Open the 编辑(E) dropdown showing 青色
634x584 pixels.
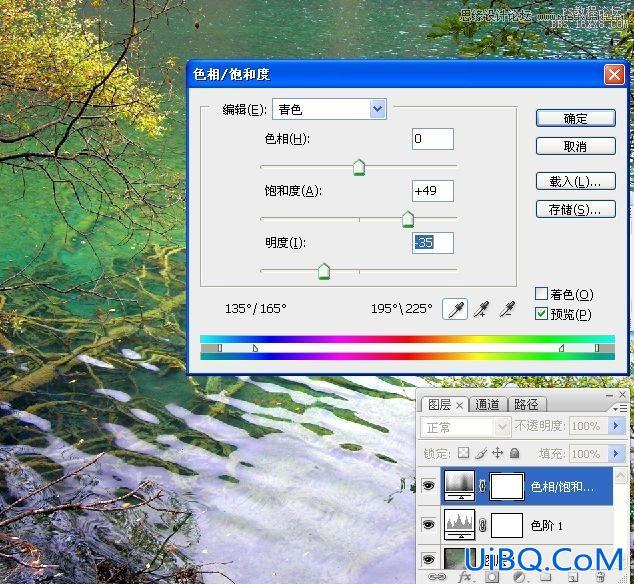pyautogui.click(x=330, y=109)
